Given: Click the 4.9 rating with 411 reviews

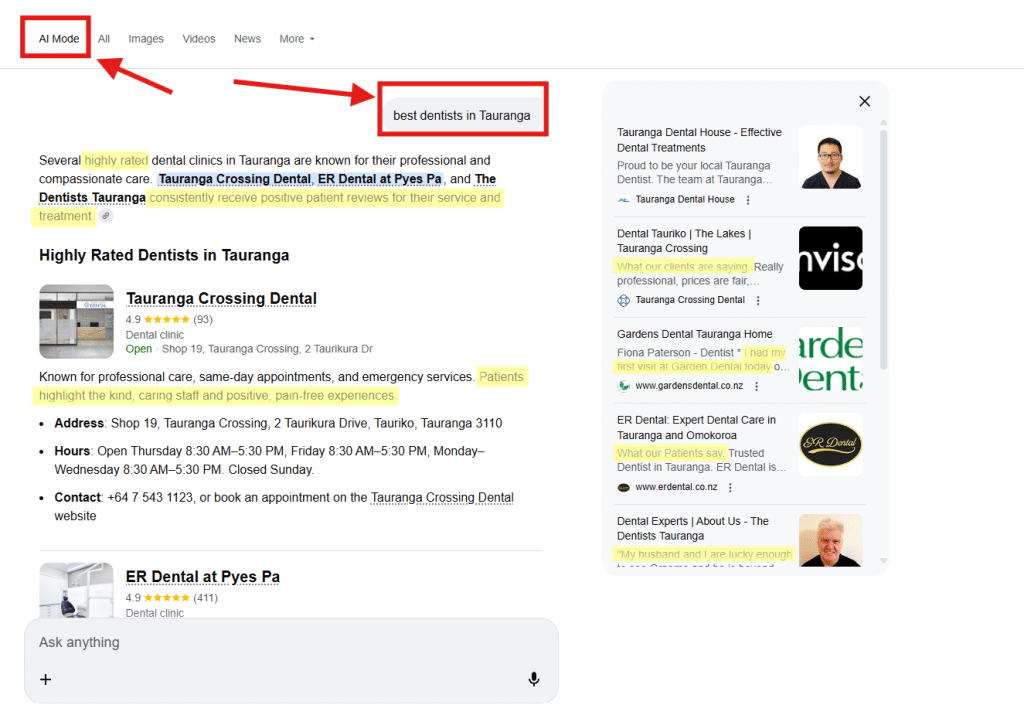Looking at the screenshot, I should point(172,598).
